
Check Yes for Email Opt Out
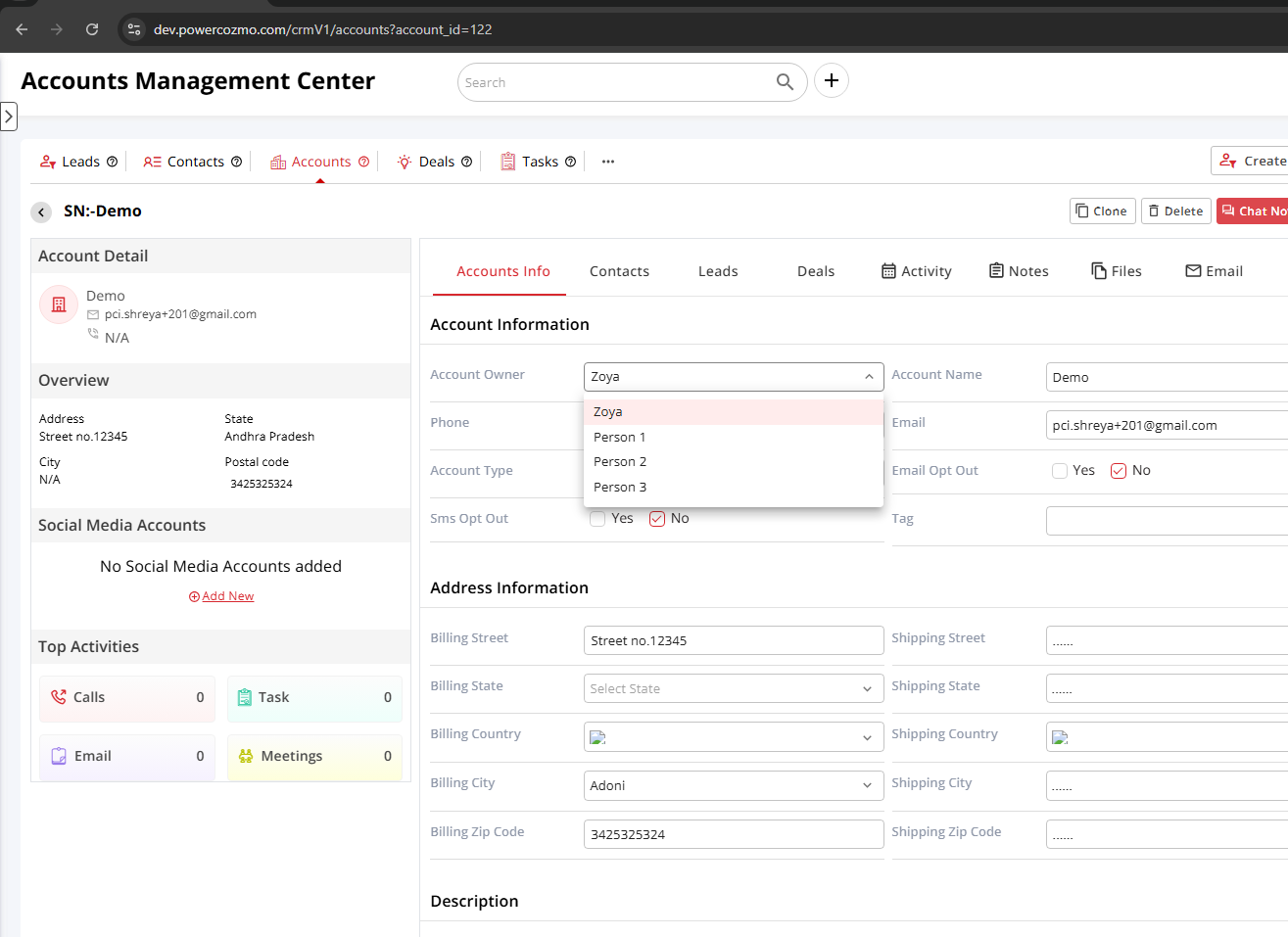pos(1060,471)
